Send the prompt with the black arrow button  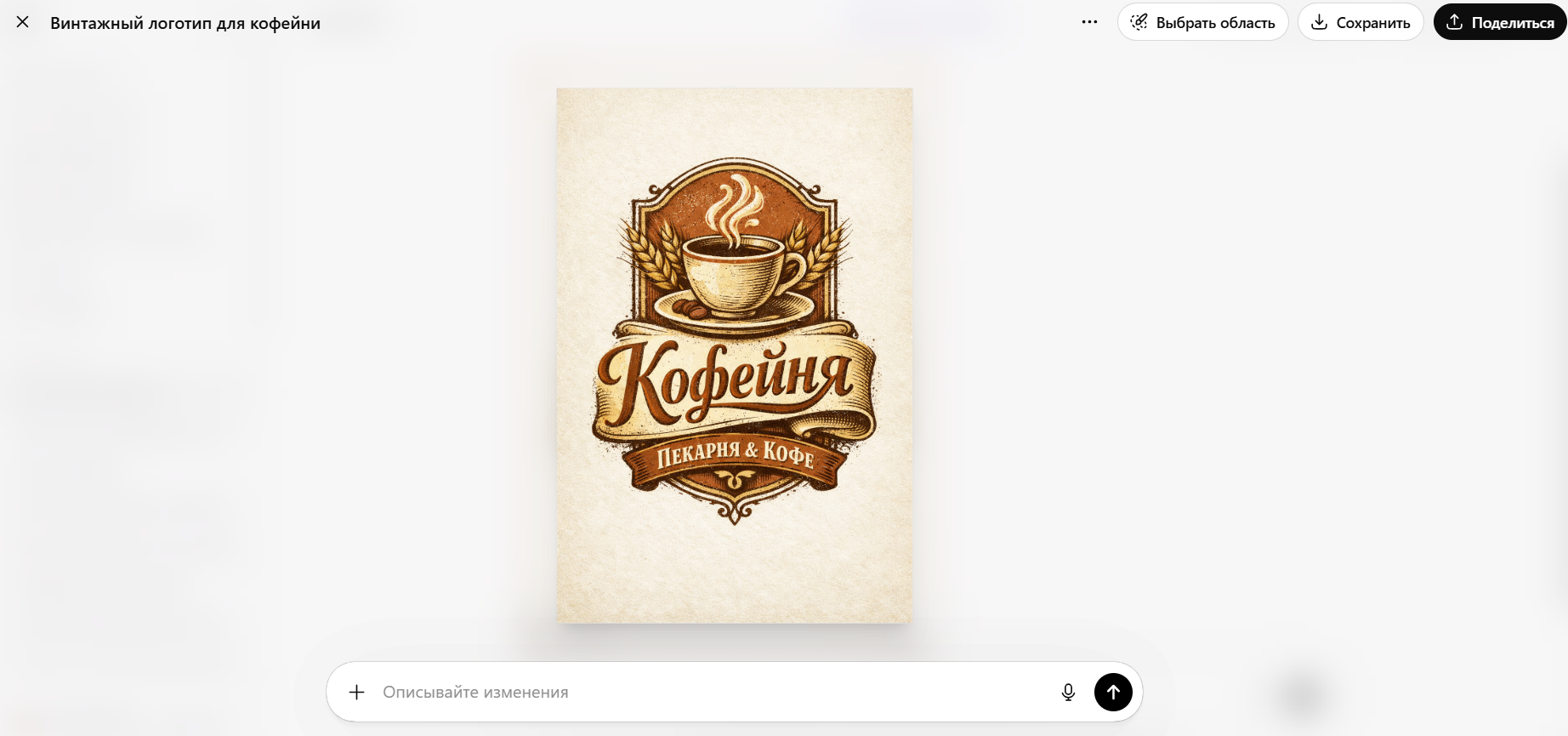(1113, 692)
